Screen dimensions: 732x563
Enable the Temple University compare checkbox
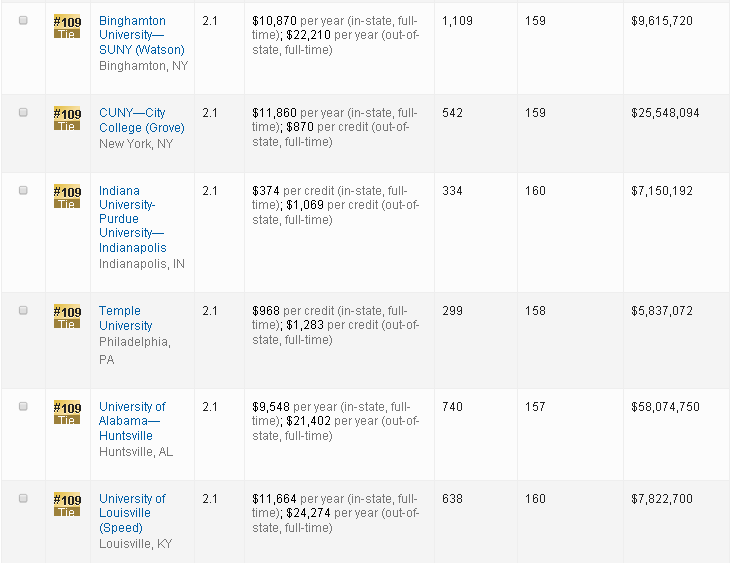click(x=23, y=311)
